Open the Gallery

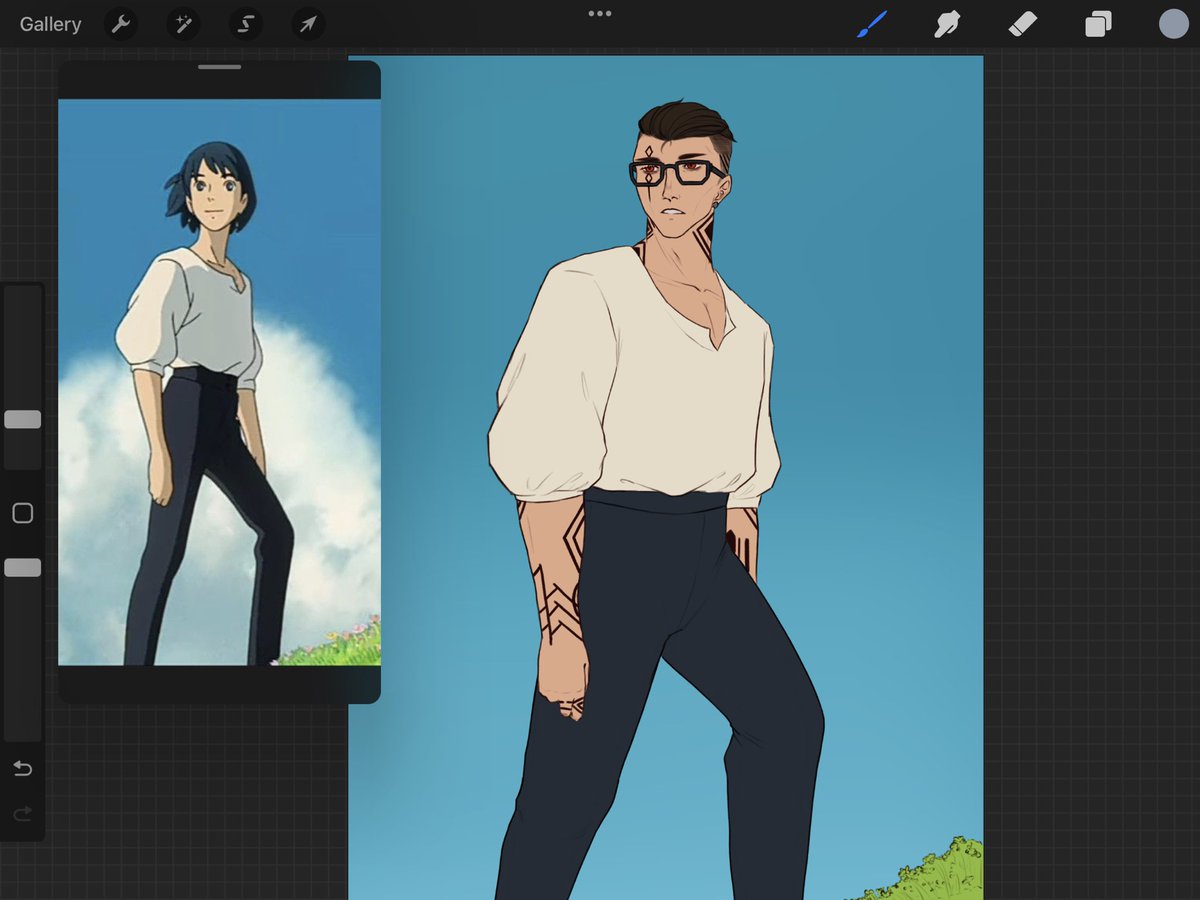(50, 24)
